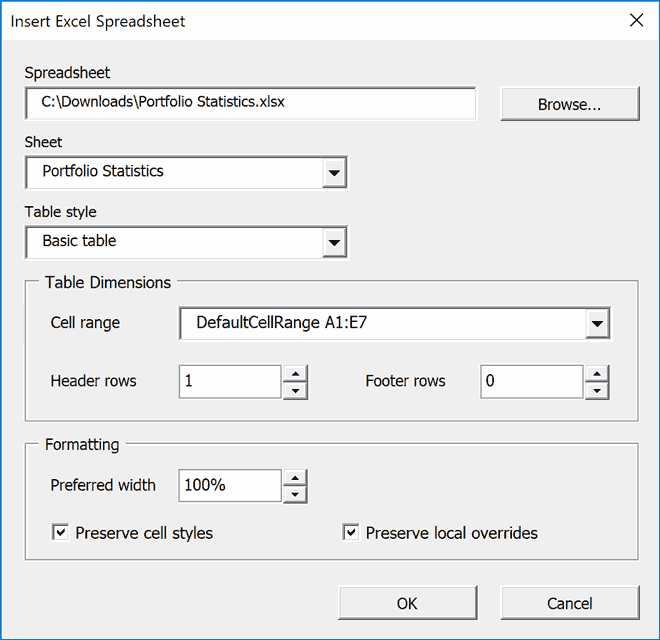Click the Cancel button

(570, 603)
